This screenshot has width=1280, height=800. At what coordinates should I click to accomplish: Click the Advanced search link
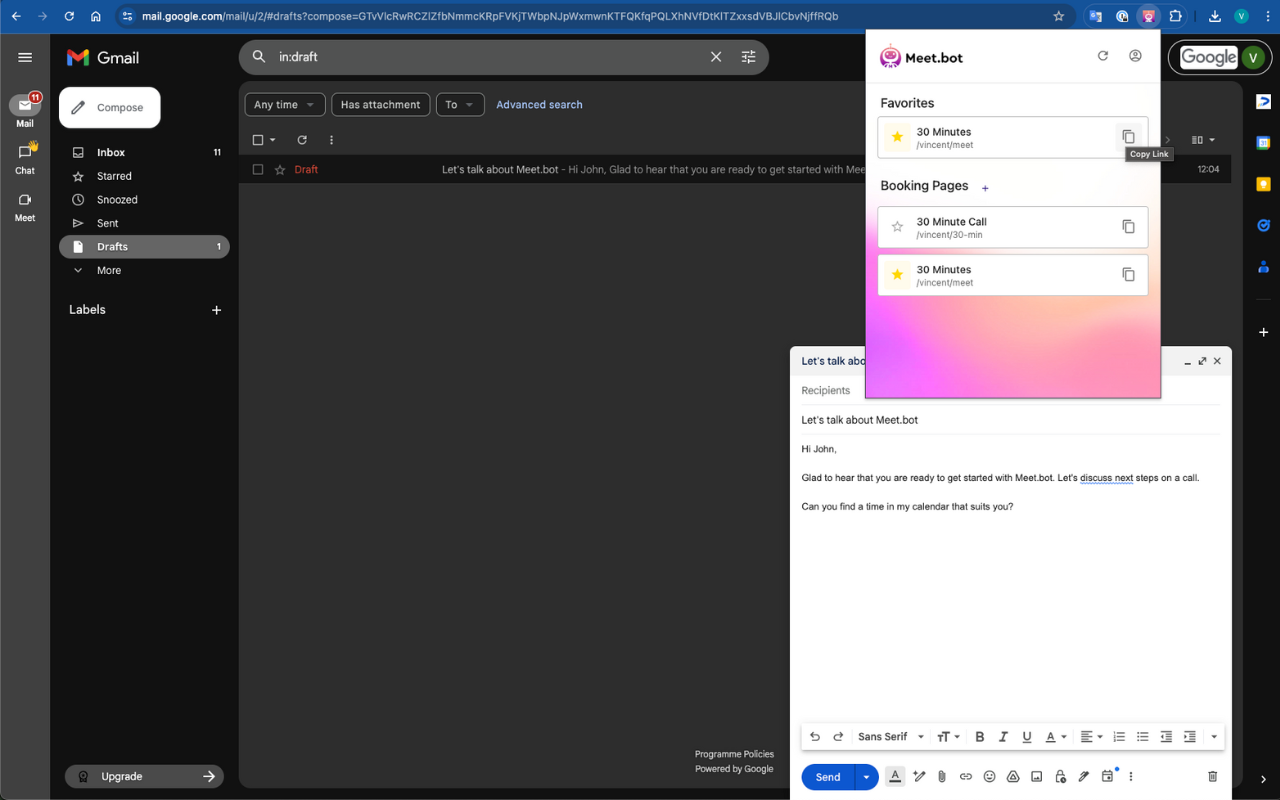point(539,105)
